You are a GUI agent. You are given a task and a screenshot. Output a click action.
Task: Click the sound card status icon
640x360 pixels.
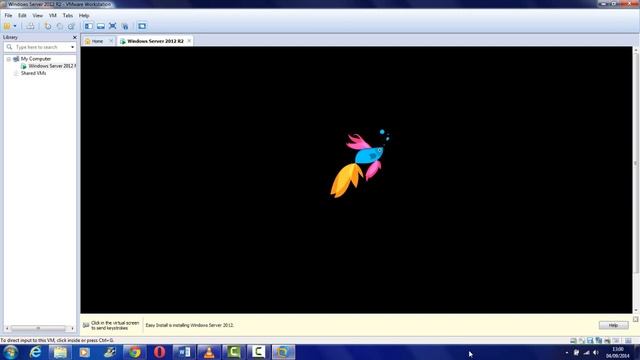(616, 340)
